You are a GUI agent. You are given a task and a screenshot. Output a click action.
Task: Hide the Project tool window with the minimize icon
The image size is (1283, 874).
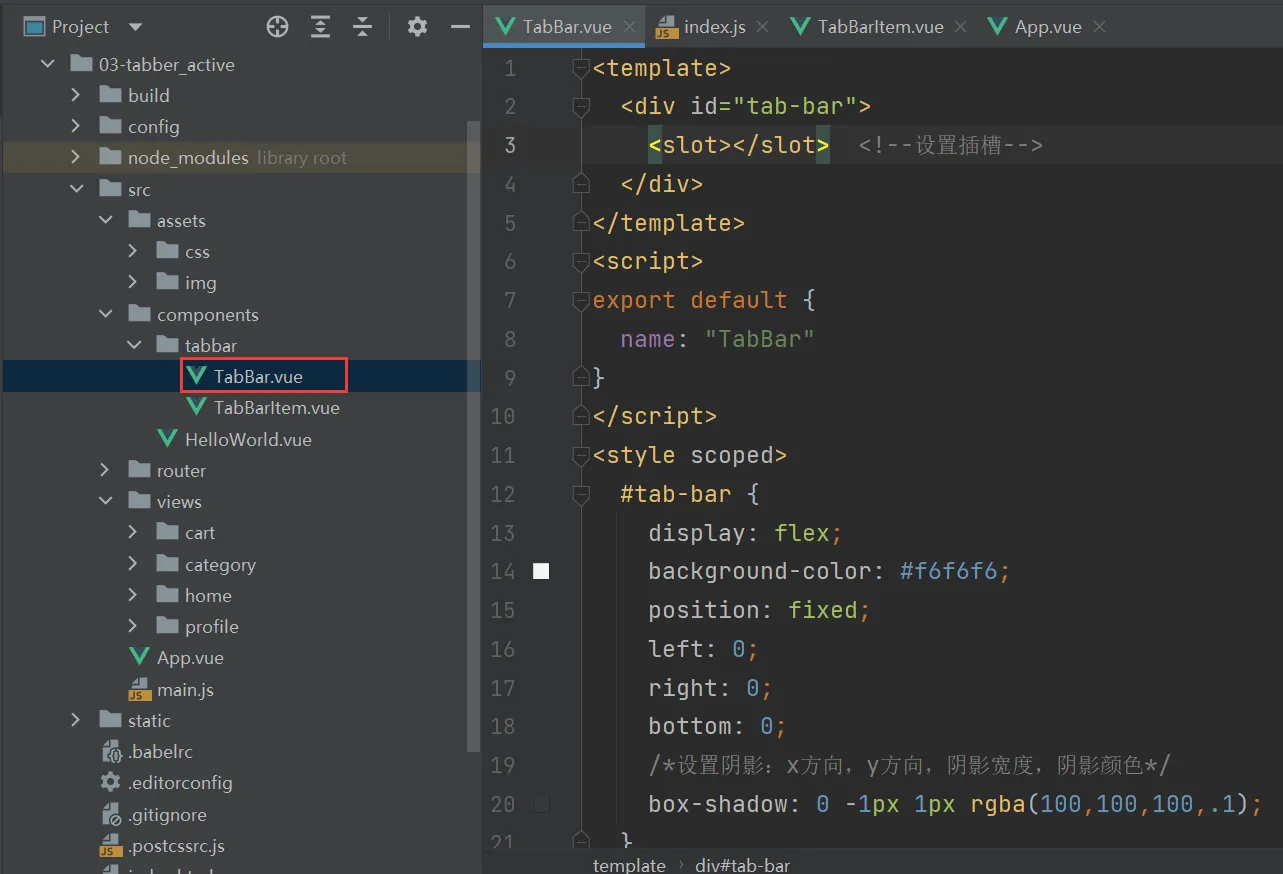pos(460,27)
